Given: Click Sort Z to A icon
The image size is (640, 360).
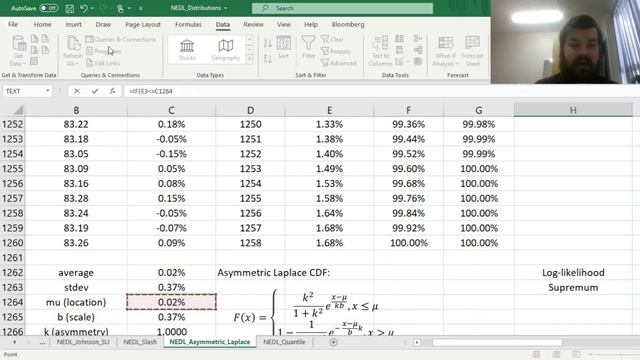Looking at the screenshot, I should click(268, 59).
